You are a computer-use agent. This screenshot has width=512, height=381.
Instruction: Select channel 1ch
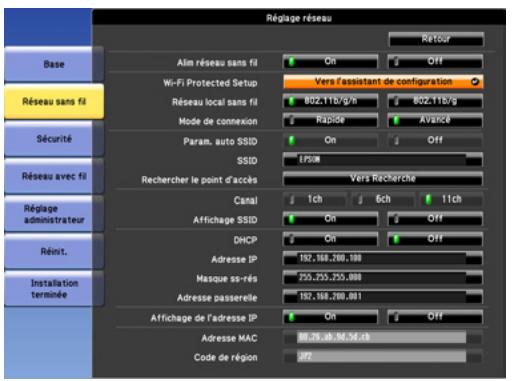coord(315,199)
